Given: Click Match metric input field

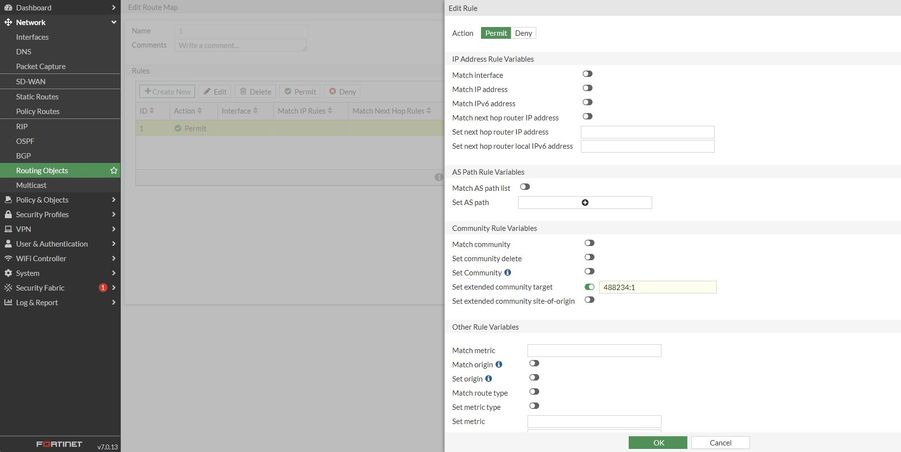Looking at the screenshot, I should [x=594, y=350].
